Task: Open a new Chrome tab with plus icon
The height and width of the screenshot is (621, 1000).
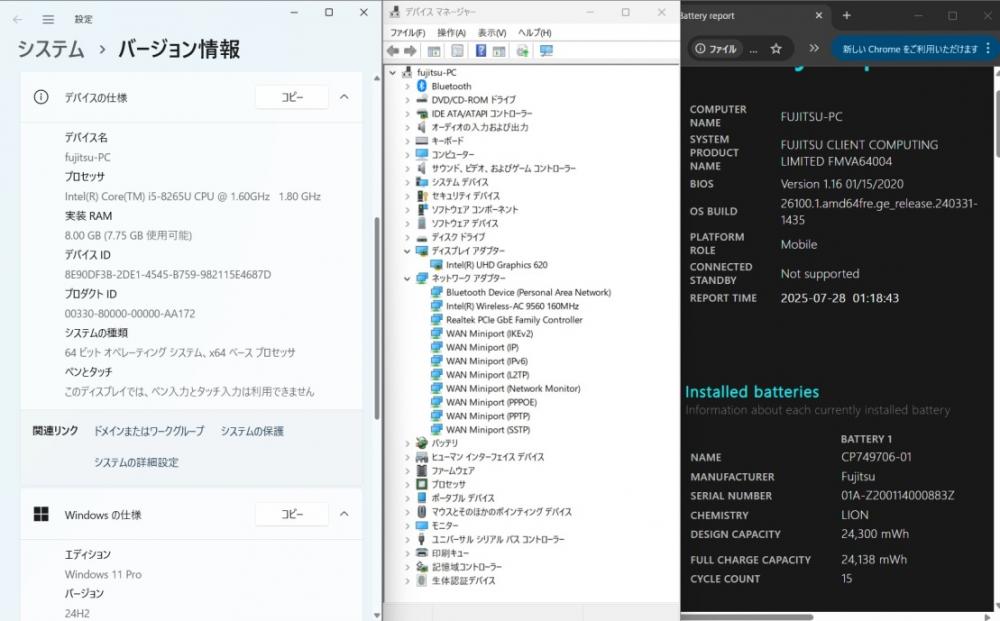Action: coord(846,15)
